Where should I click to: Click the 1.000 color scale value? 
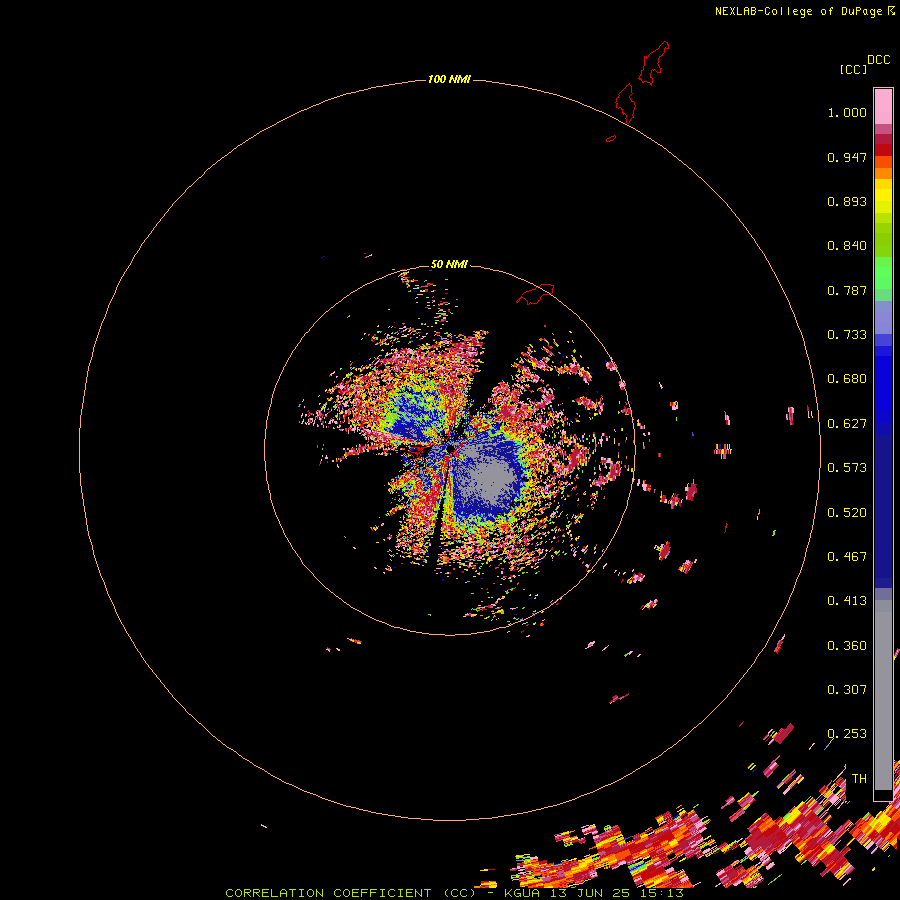847,112
